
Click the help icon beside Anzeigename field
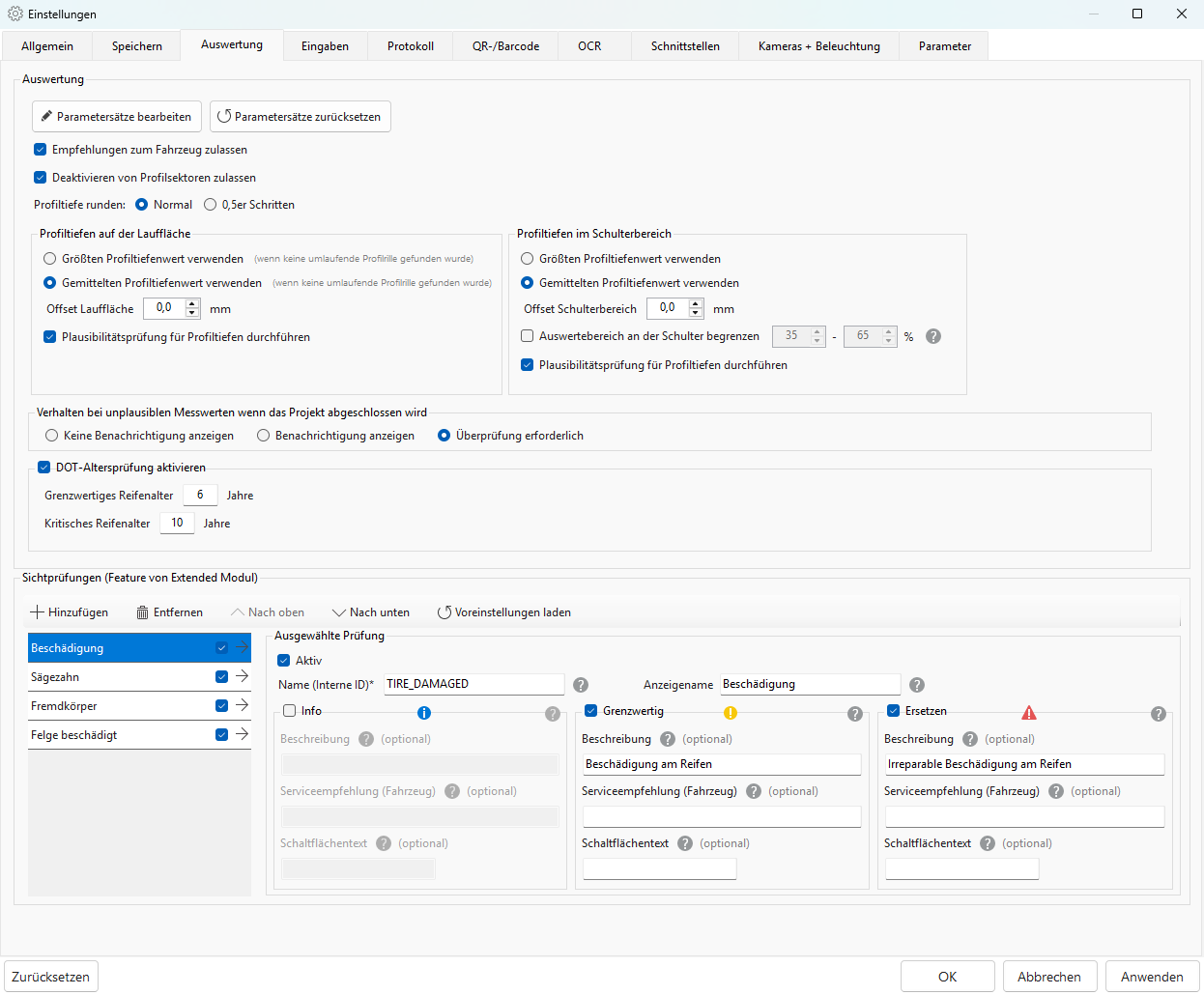pos(917,685)
